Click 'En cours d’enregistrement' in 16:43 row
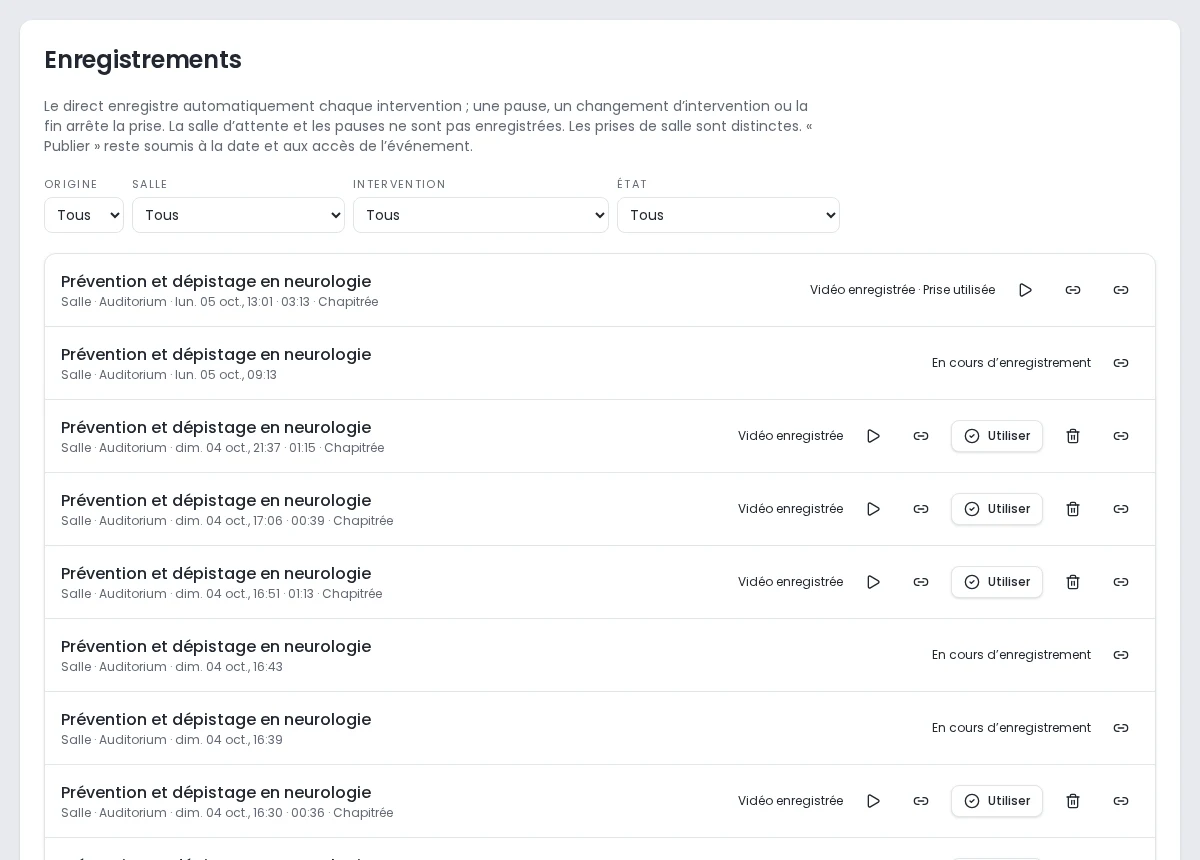This screenshot has width=1200, height=860. [1011, 655]
